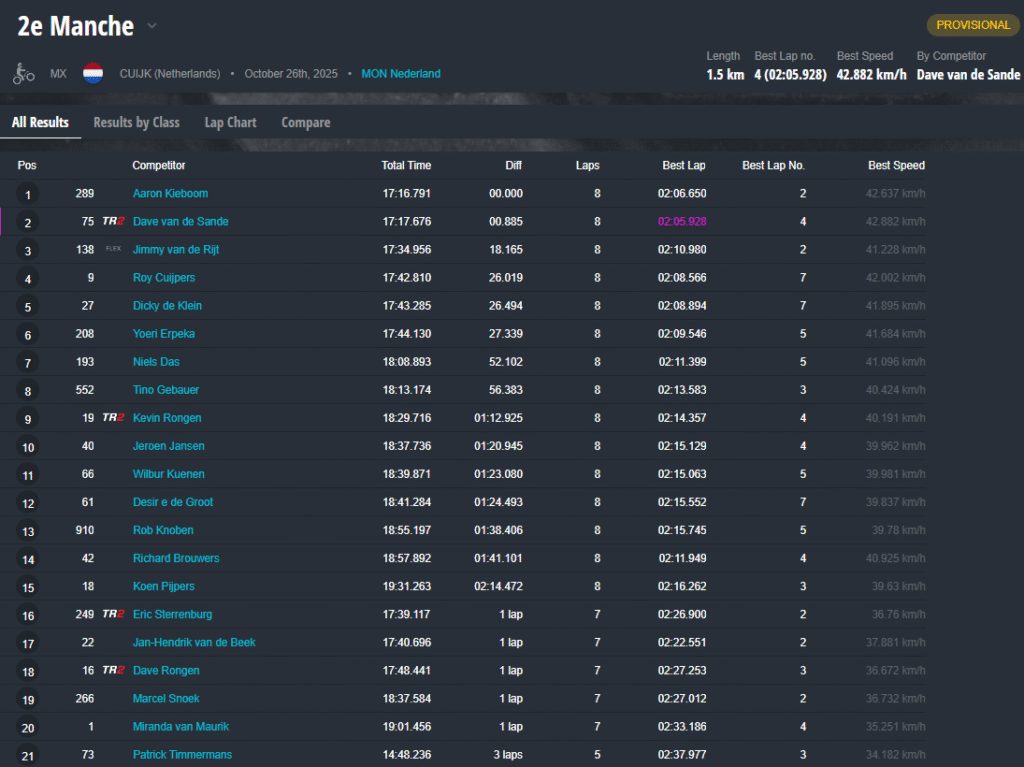Click the motocross bike icon
The image size is (1024, 767).
pyautogui.click(x=23, y=73)
